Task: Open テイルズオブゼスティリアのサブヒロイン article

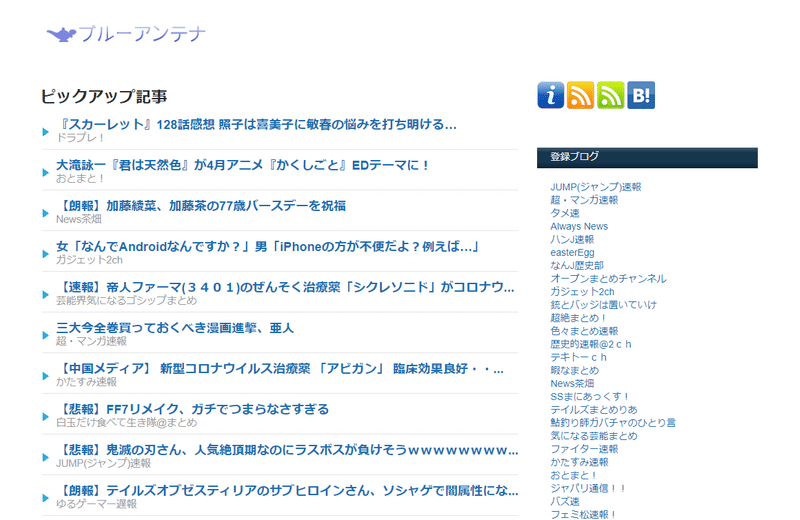Action: pos(287,491)
